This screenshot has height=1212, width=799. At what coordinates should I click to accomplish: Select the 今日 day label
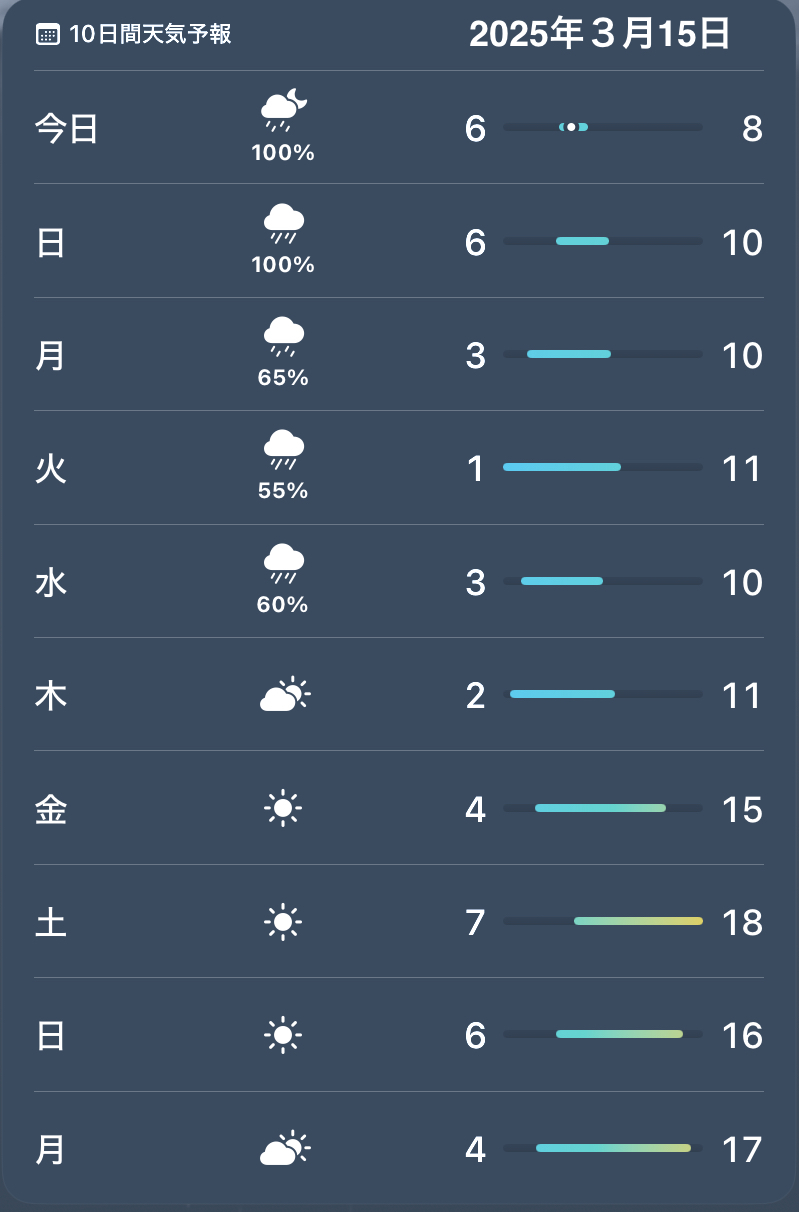point(66,129)
